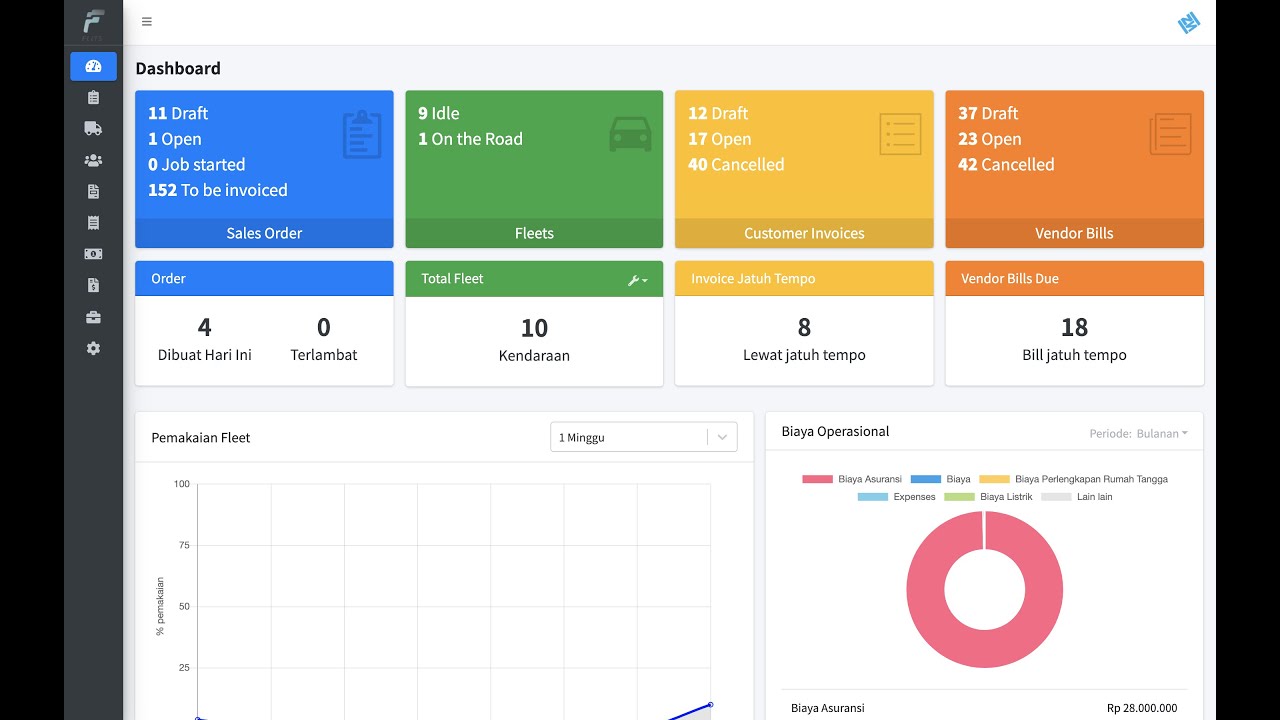
Task: Open the Vendor Bills card footer link
Action: [x=1074, y=233]
